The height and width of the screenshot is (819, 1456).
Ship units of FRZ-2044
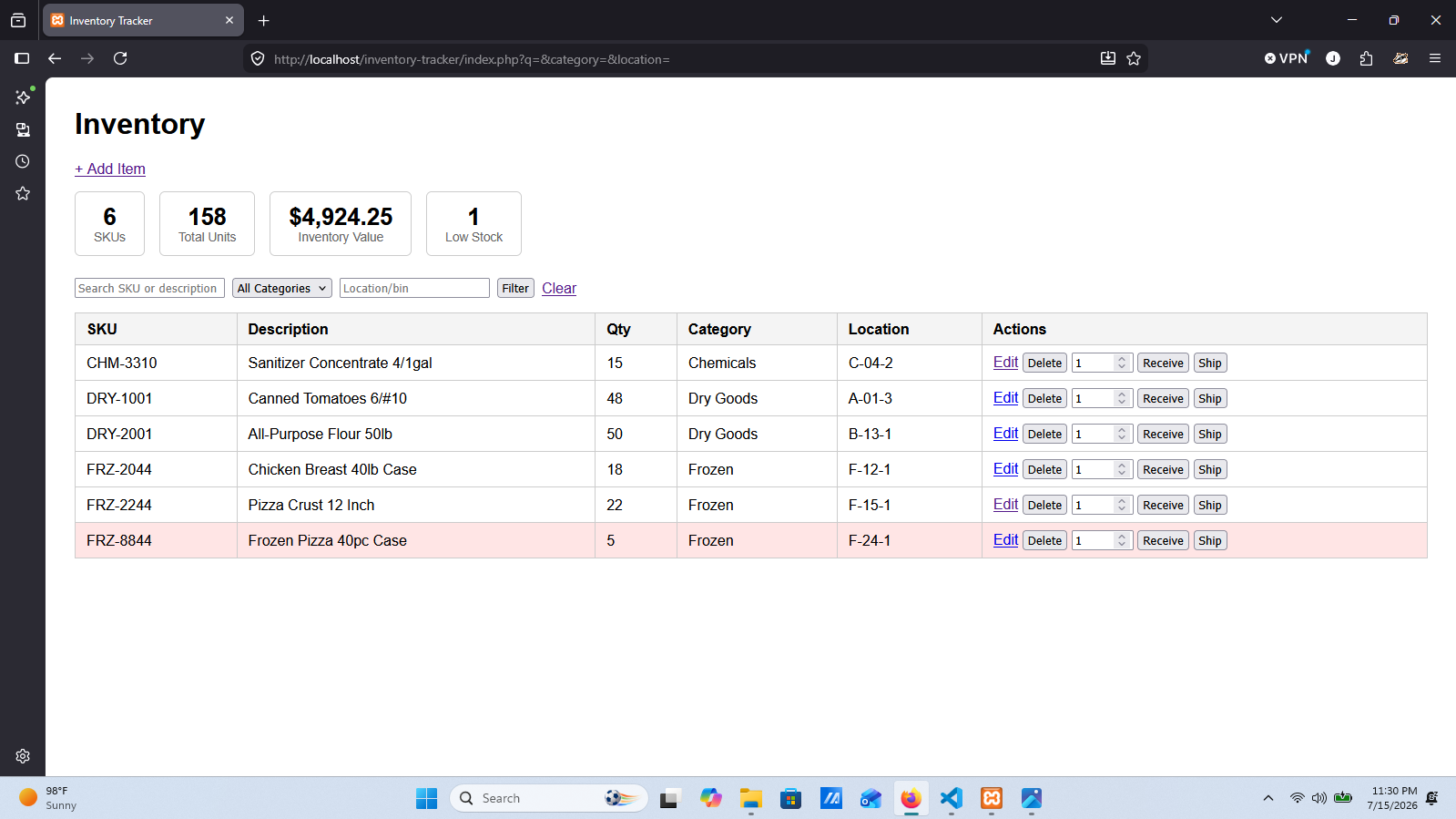click(1210, 469)
